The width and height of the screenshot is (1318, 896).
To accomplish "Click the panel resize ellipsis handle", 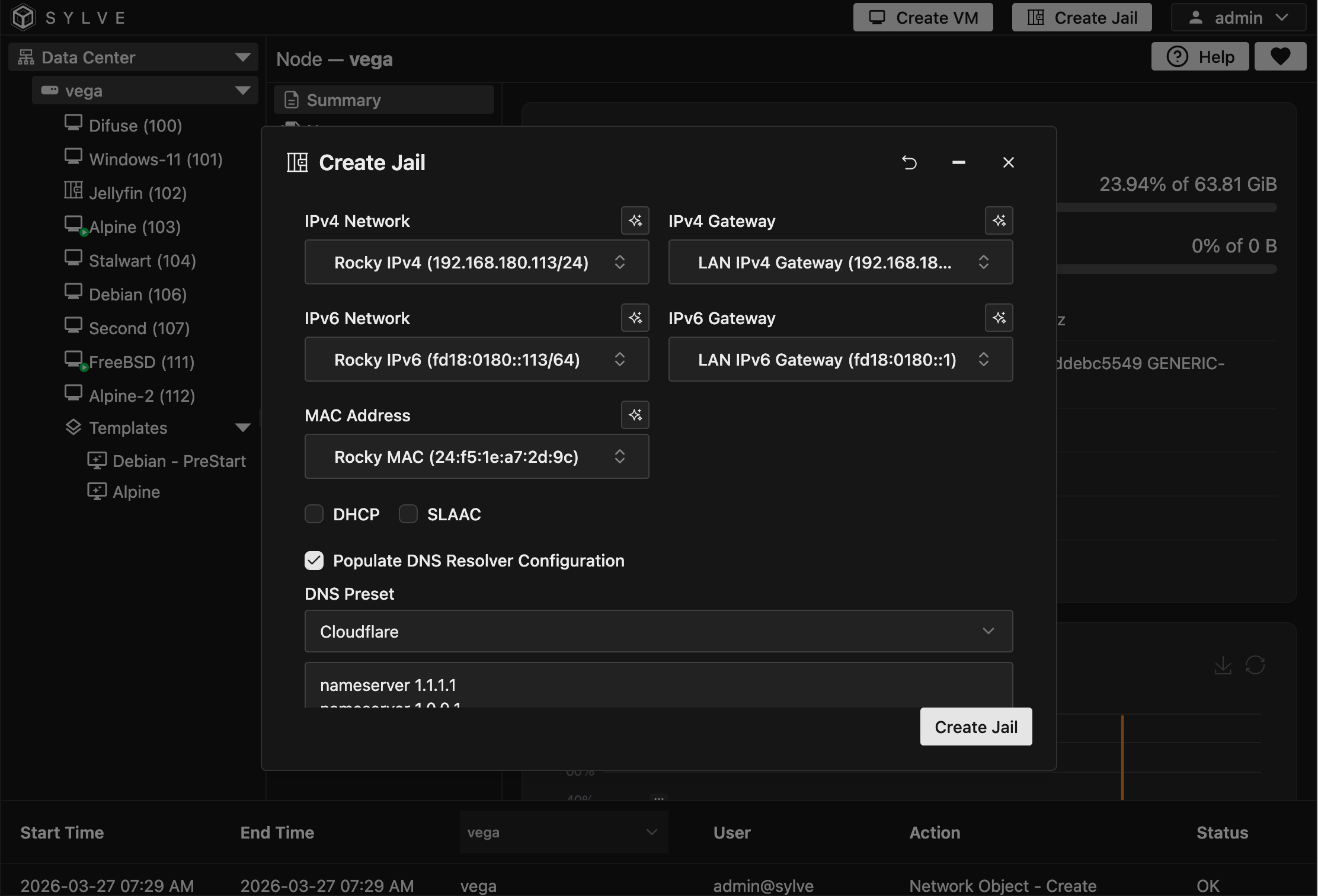I will (659, 798).
